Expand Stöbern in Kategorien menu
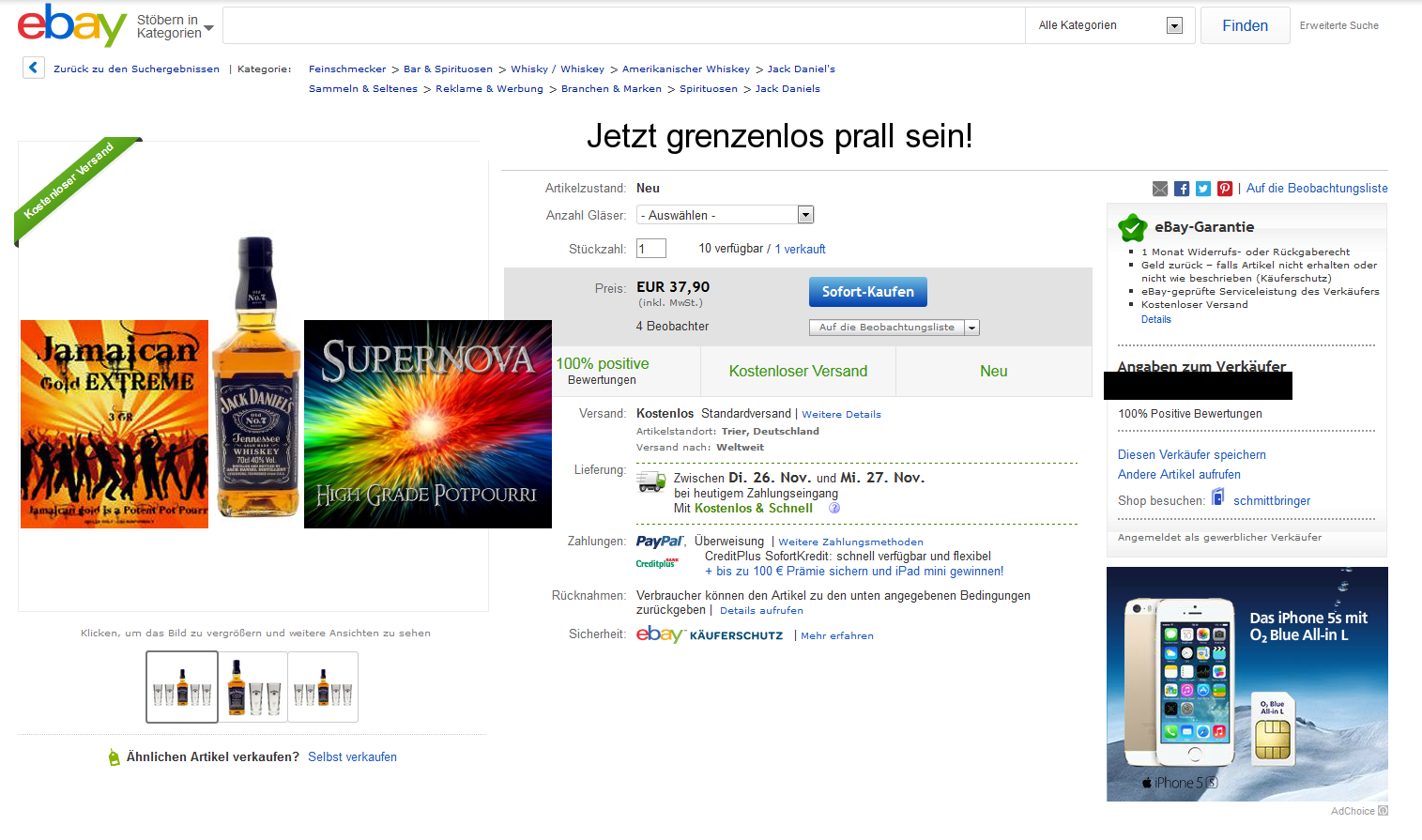The image size is (1422, 840). (176, 26)
